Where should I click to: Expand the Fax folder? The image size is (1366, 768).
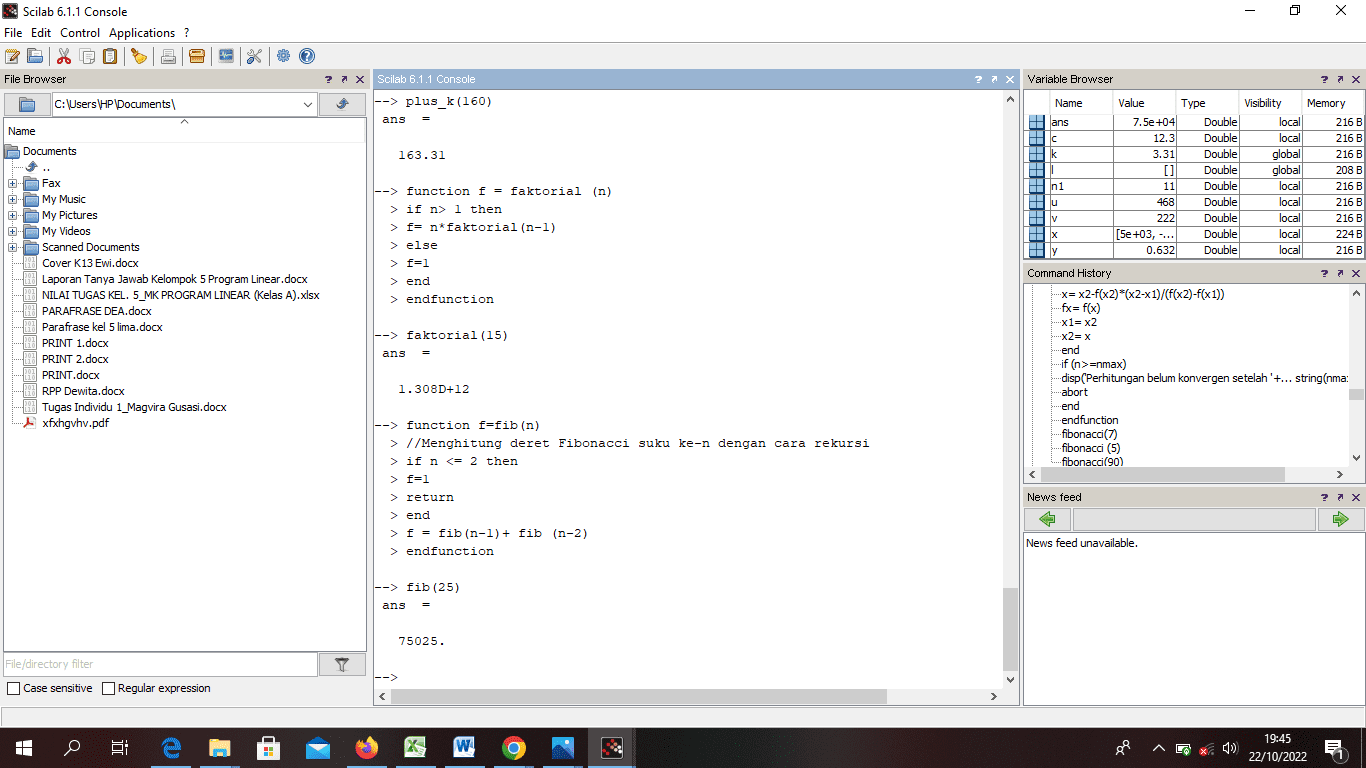(x=12, y=183)
